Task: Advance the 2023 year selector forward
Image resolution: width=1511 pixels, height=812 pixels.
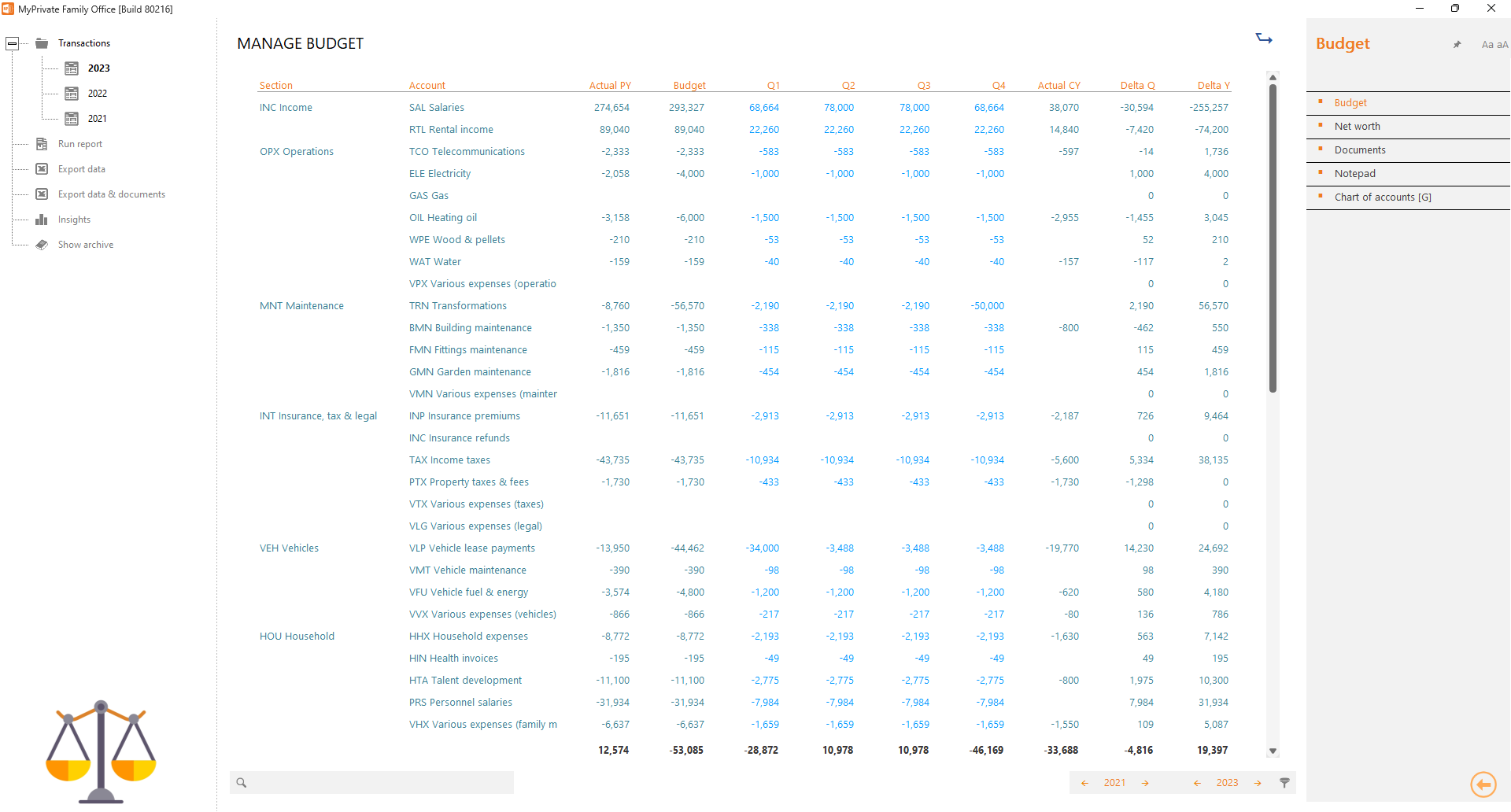Action: click(x=1257, y=782)
